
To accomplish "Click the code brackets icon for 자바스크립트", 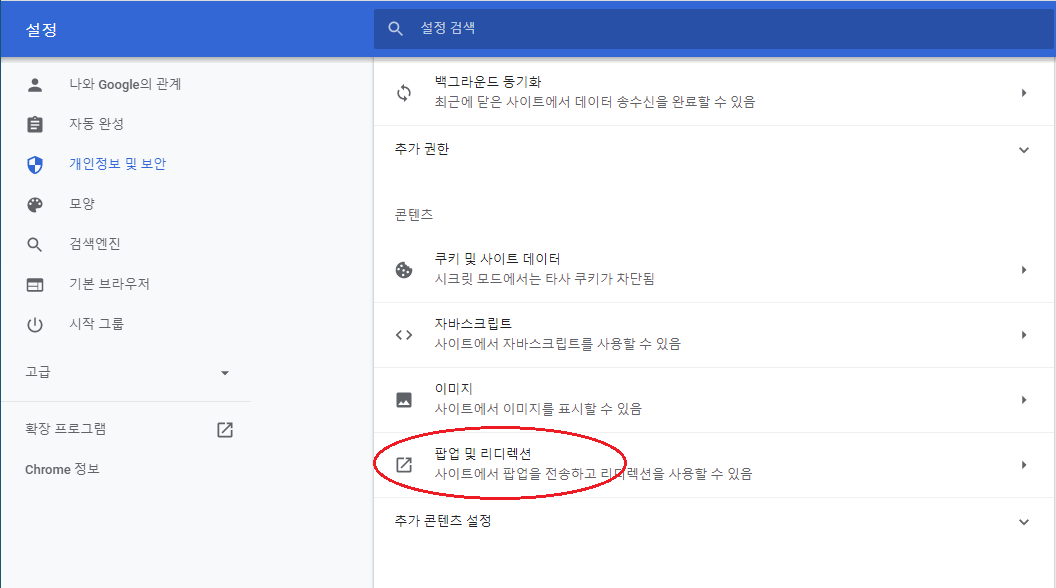I will click(404, 335).
